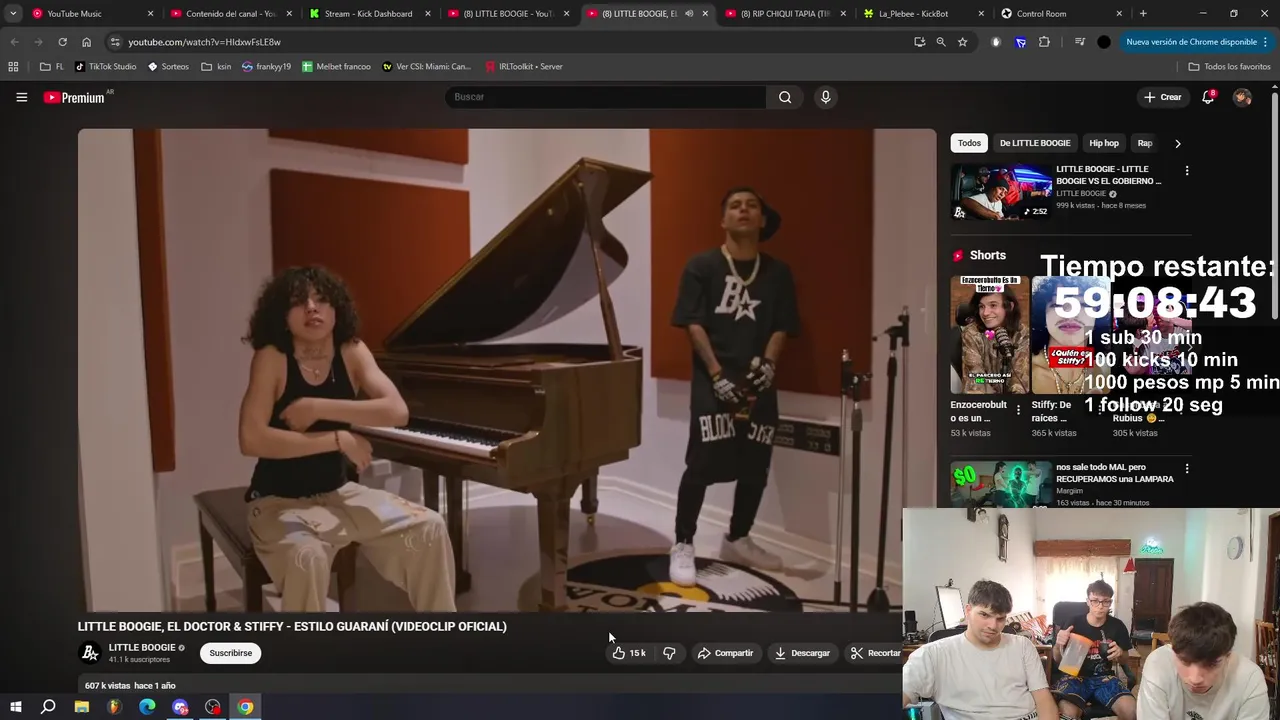
Task: Open Chrome profile avatar
Action: 1104,42
